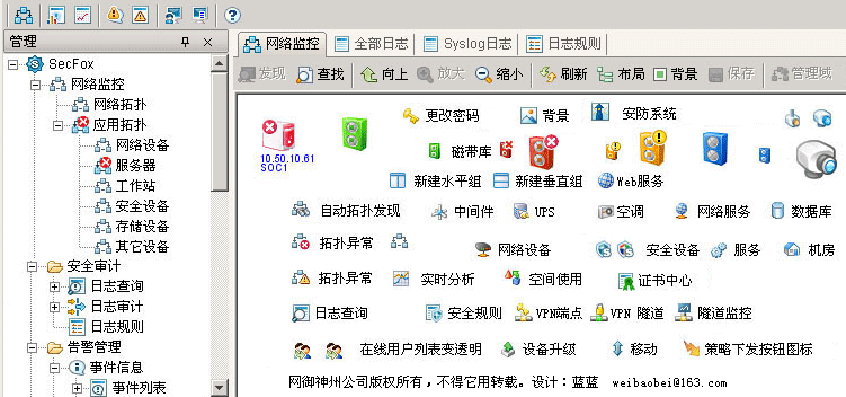Pin the 管理 panel with pushpin
This screenshot has height=397, width=846.
coord(185,42)
